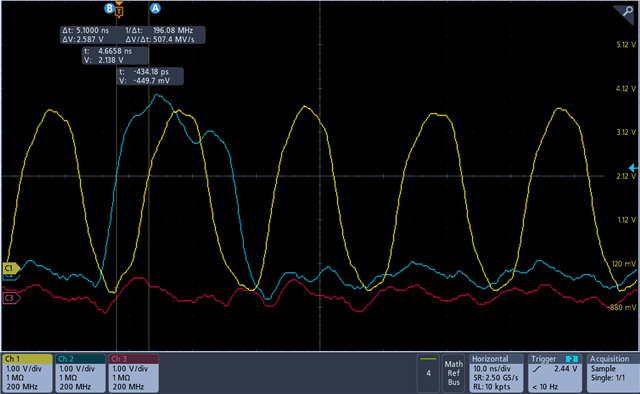Open the Ch 3 settings badge

click(133, 373)
